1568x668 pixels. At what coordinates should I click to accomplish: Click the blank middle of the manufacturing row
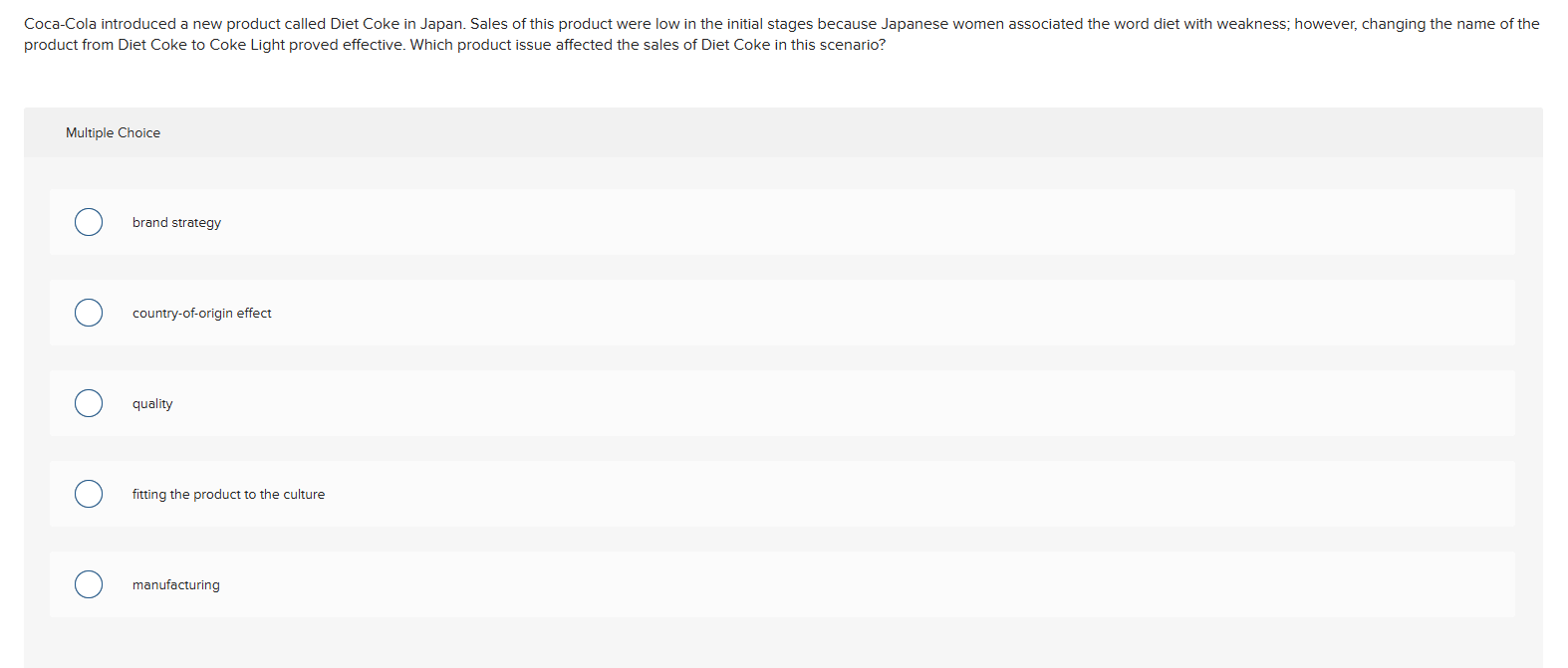point(797,584)
